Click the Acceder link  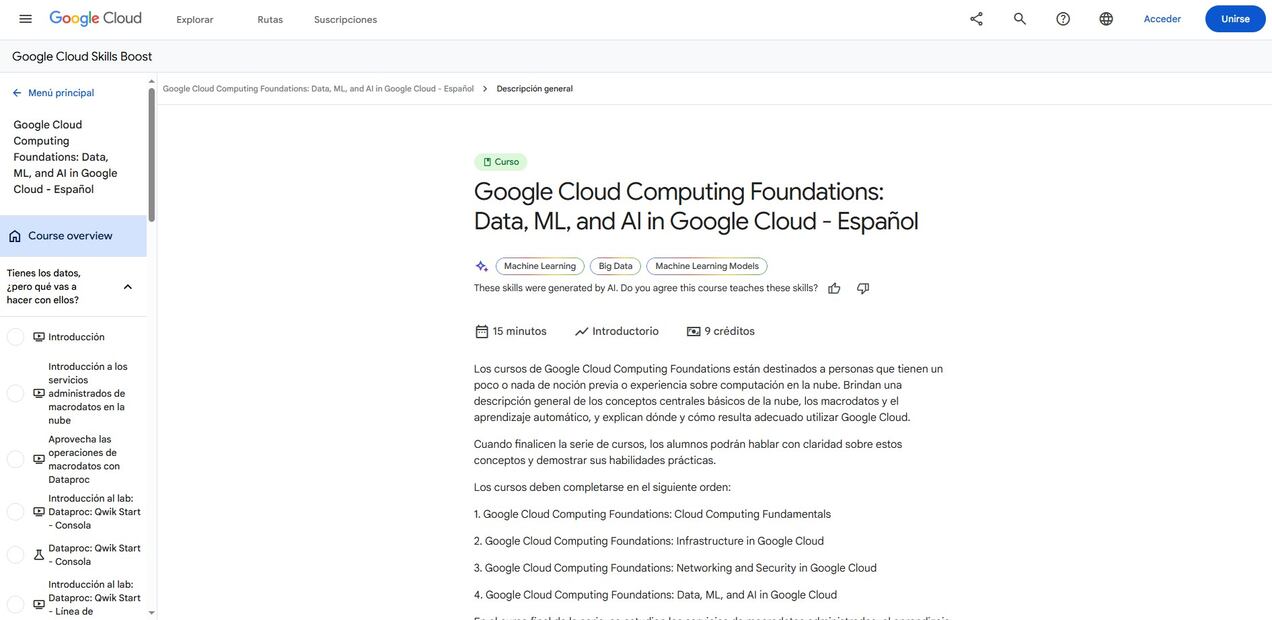(1162, 19)
